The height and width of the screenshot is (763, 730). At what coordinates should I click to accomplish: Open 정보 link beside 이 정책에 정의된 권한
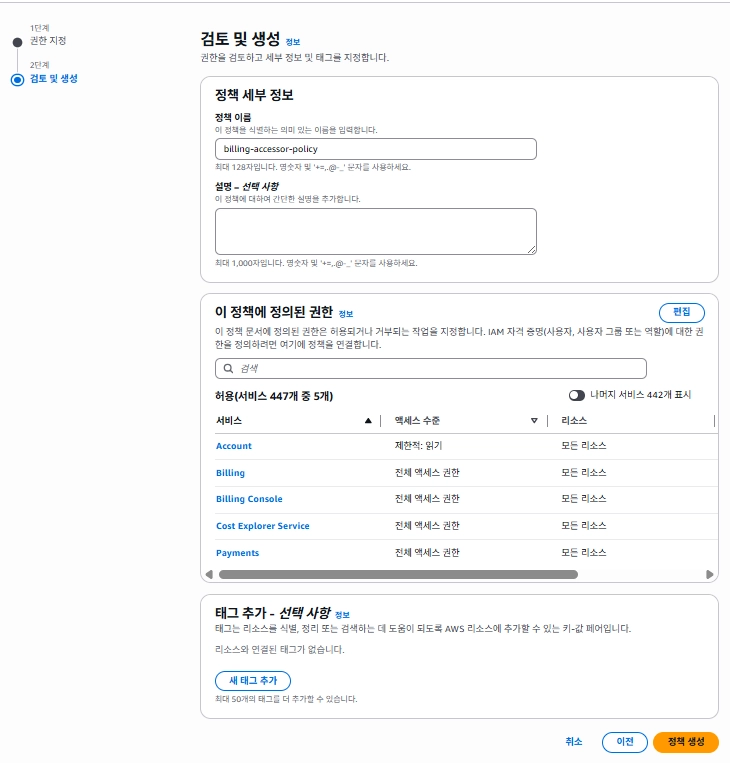point(345,314)
